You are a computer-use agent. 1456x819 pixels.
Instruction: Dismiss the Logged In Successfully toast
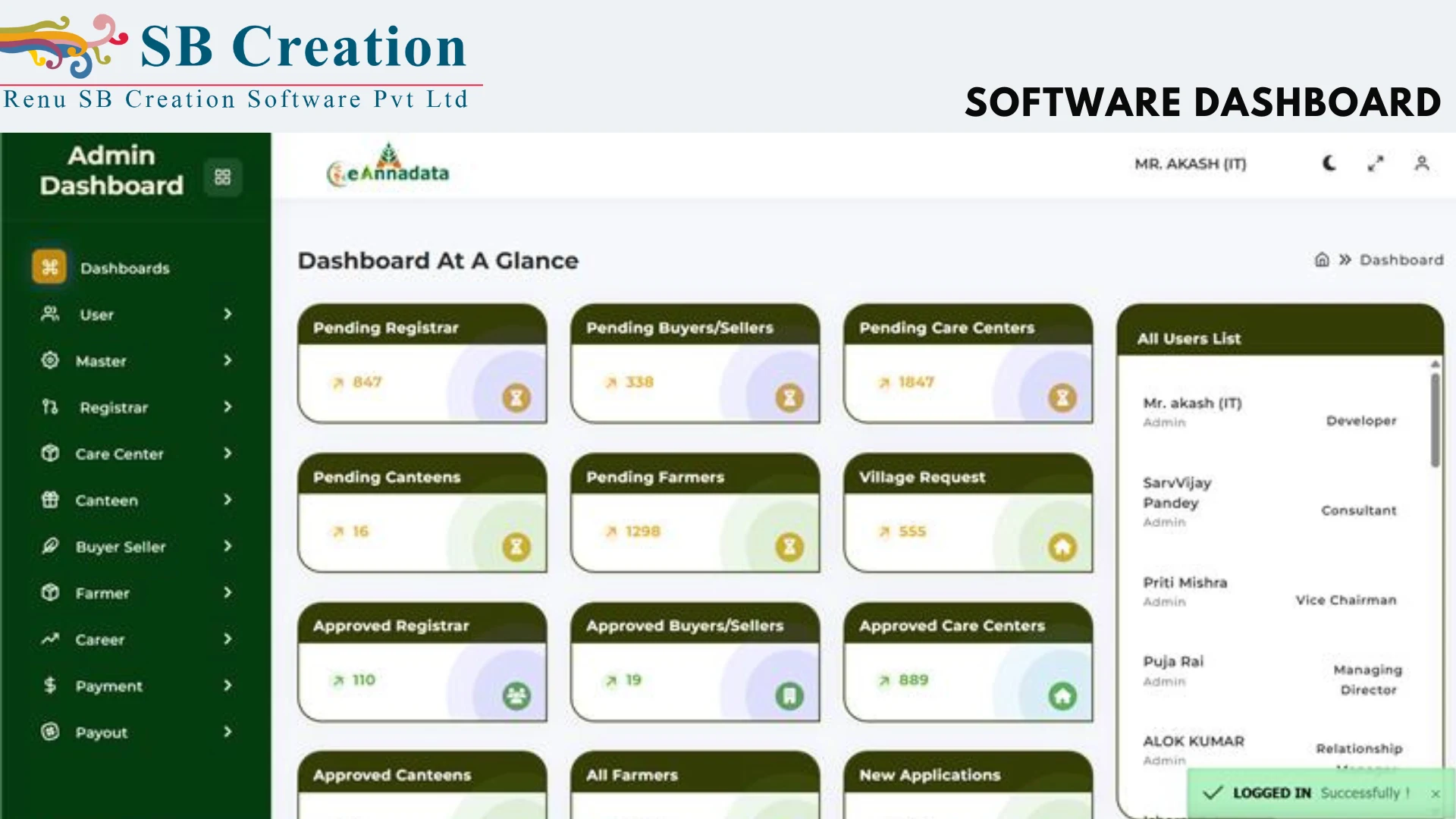pyautogui.click(x=1436, y=793)
